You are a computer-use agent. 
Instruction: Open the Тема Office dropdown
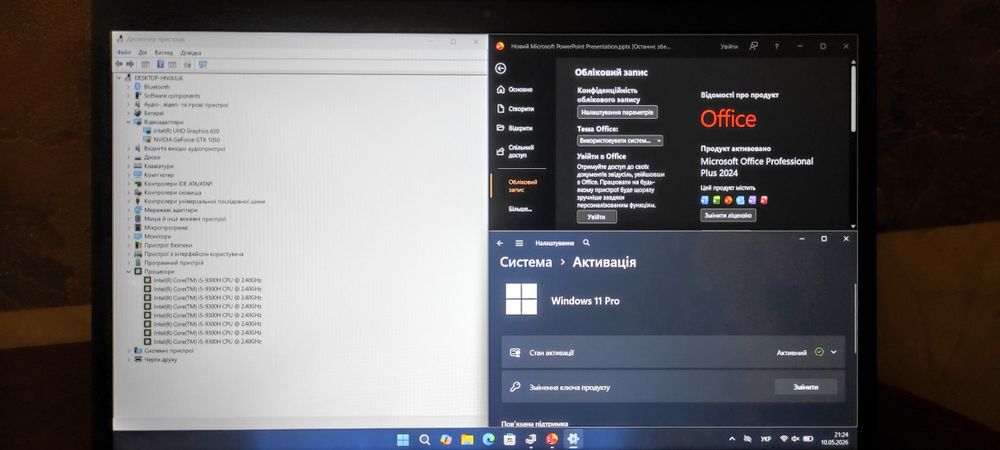(x=620, y=141)
